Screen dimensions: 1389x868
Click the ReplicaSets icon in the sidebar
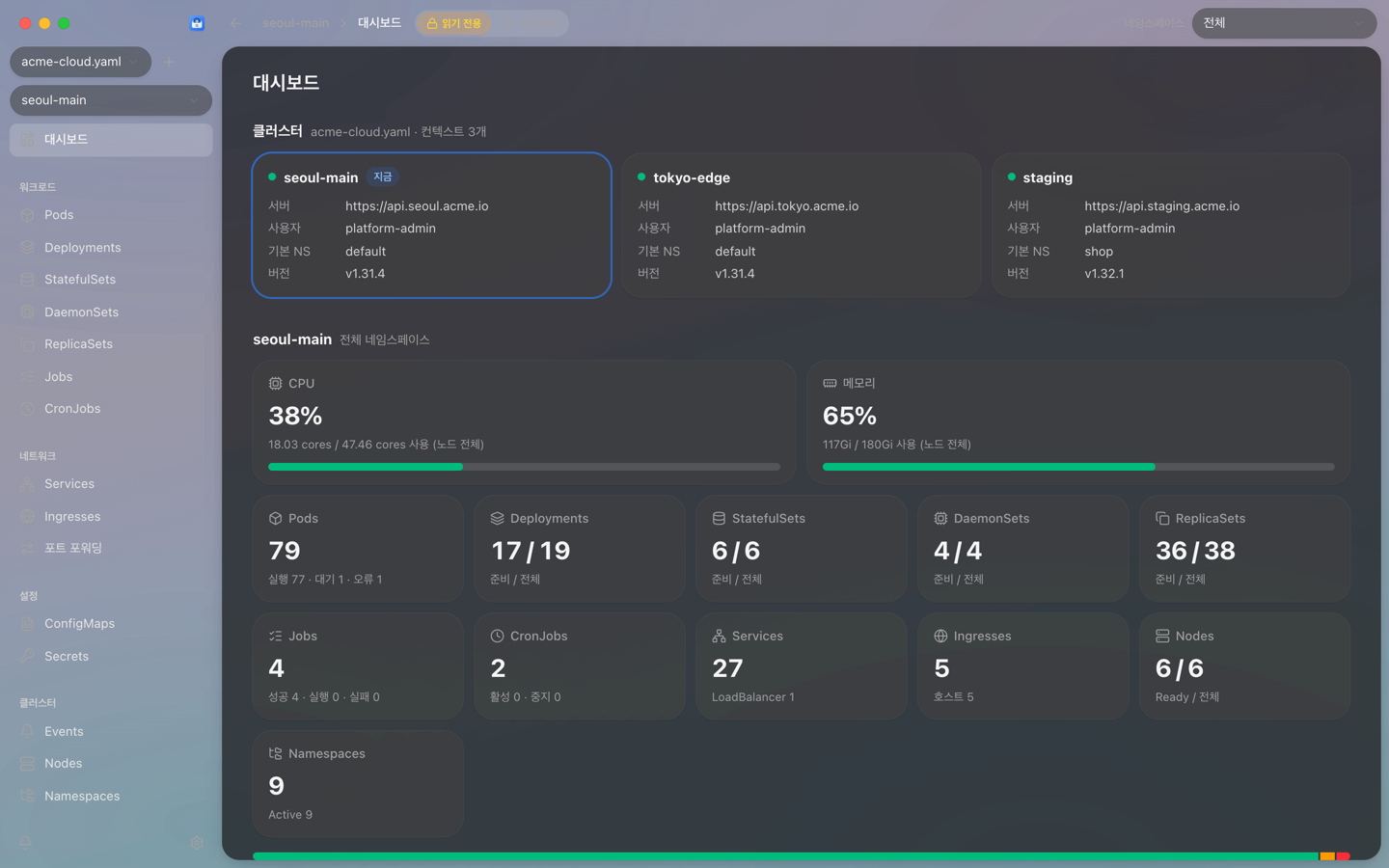tap(27, 344)
